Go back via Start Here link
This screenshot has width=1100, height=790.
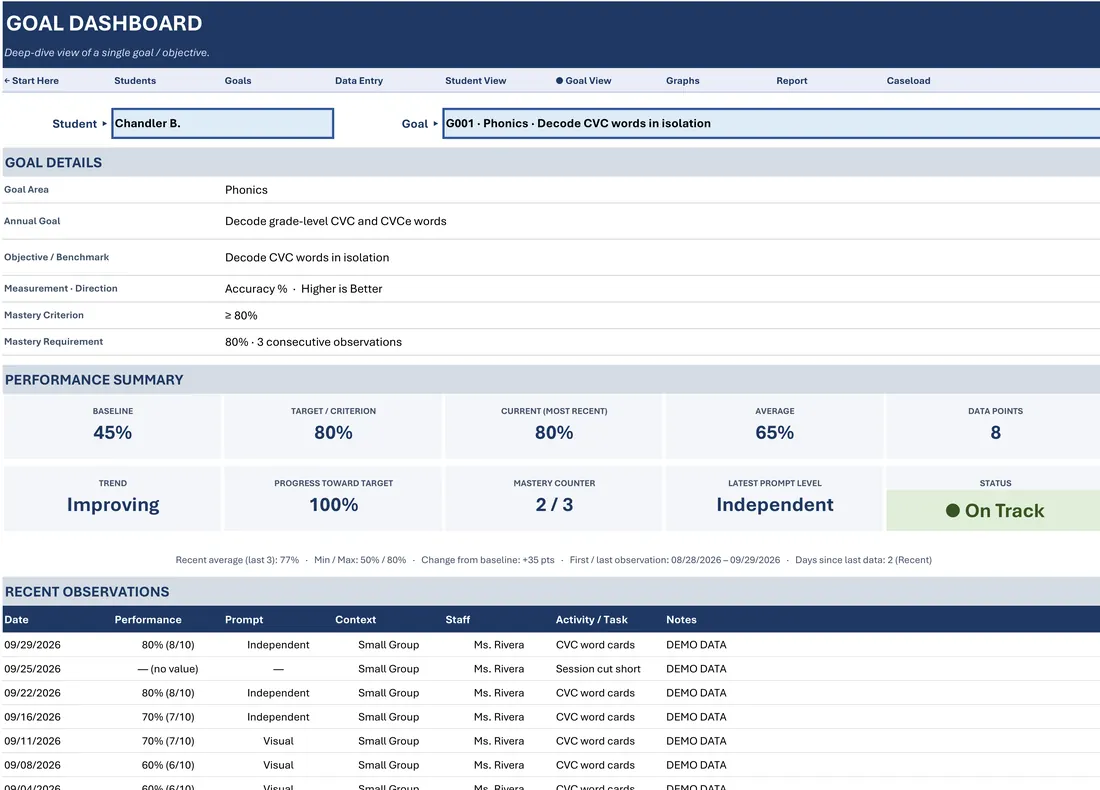(x=32, y=81)
